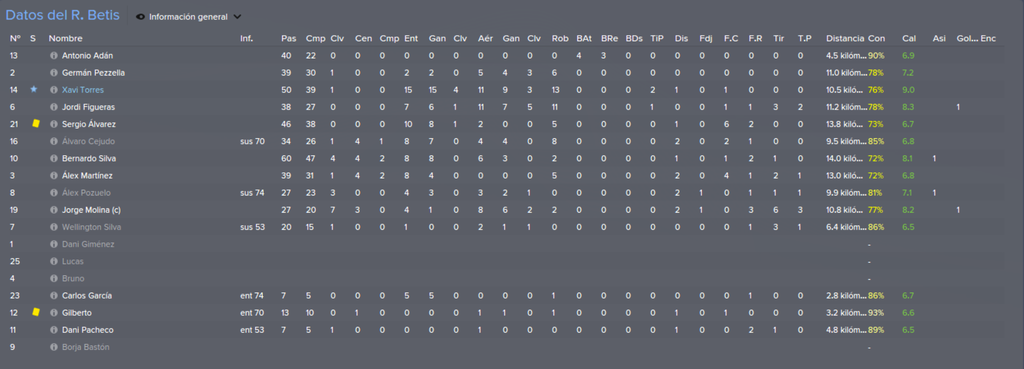Image resolution: width=1024 pixels, height=369 pixels.
Task: Open info icon for Bernardo Silva
Action: click(54, 159)
